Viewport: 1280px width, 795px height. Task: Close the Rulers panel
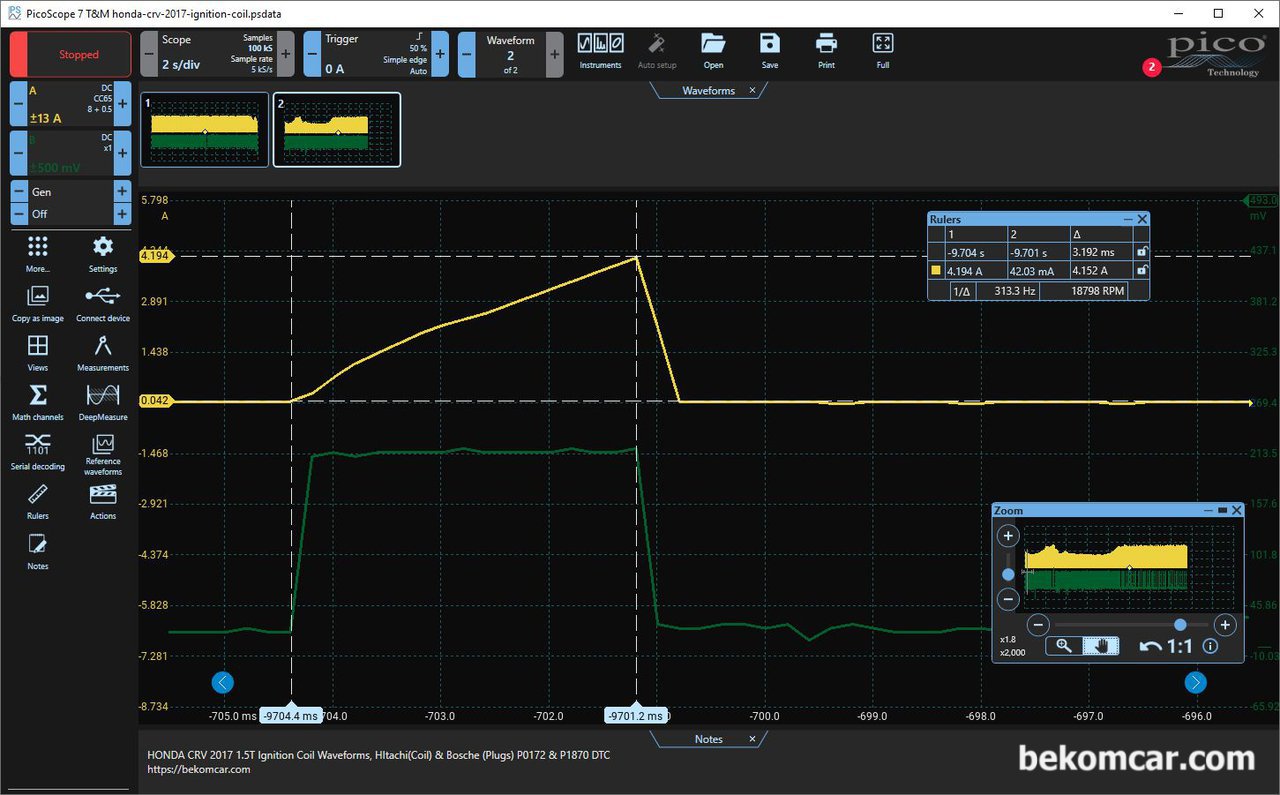(1143, 219)
